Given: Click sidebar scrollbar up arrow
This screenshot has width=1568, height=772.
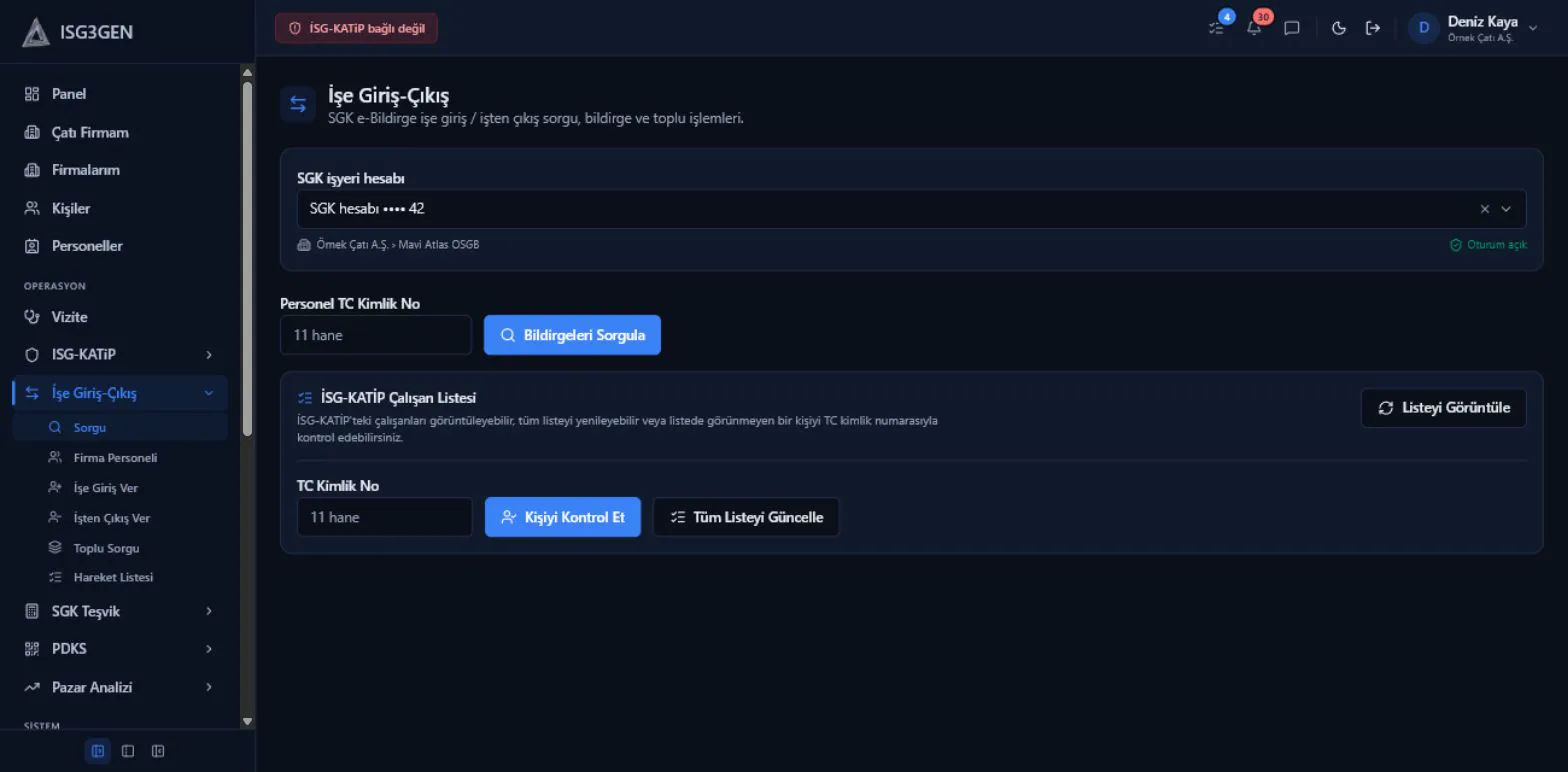Looking at the screenshot, I should 247,72.
